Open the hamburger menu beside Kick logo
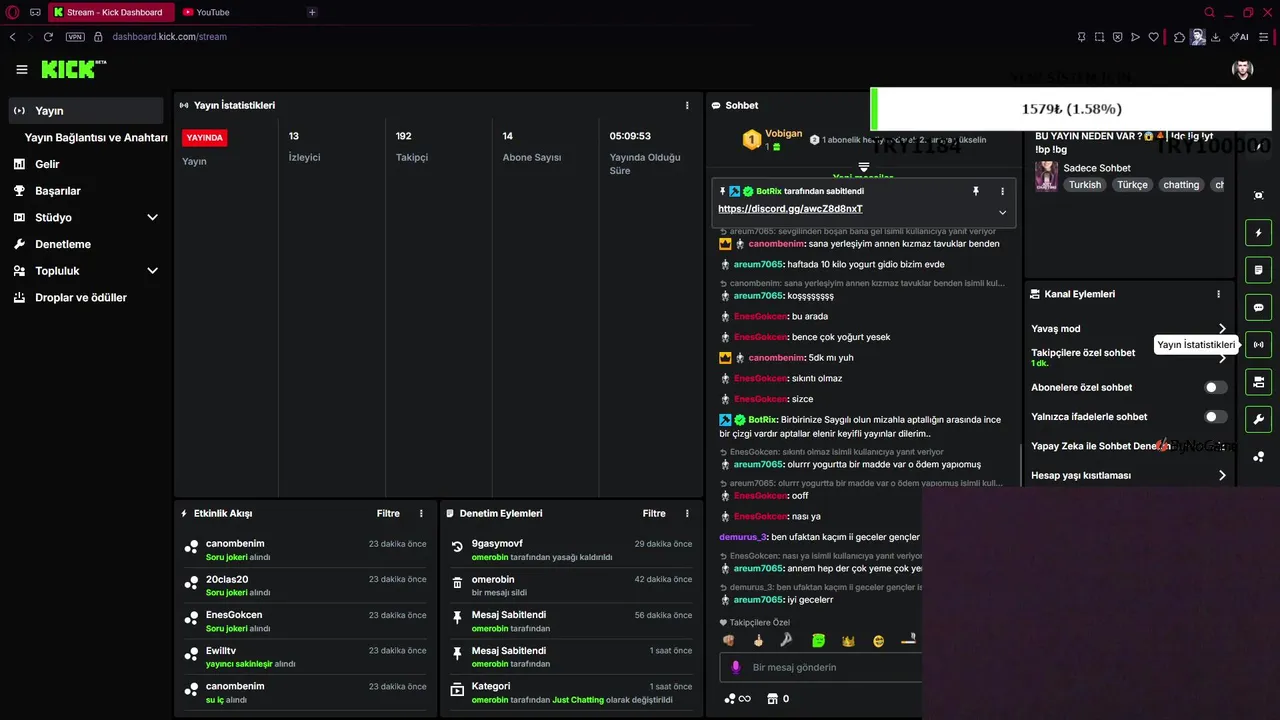The image size is (1280, 720). click(x=22, y=70)
